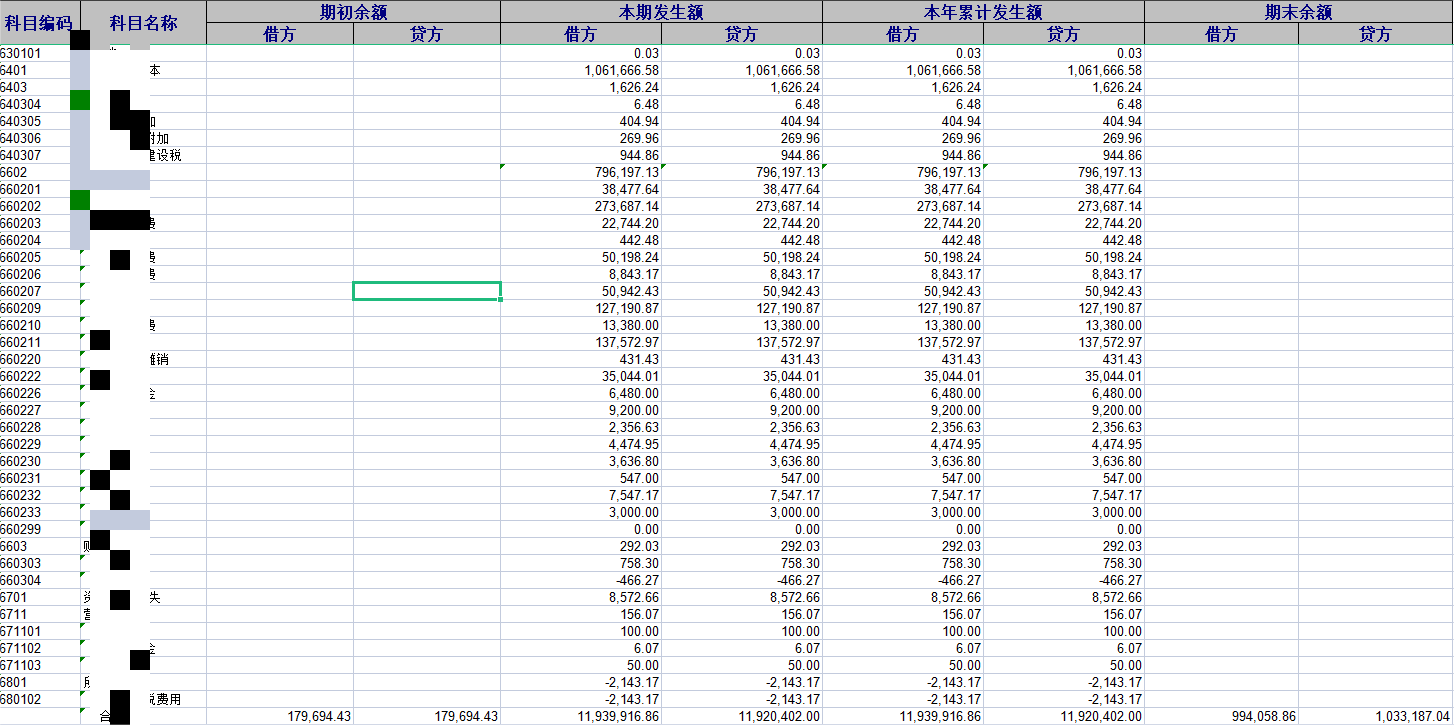Select 22,744.20 in 本期发生额 借方 column

pyautogui.click(x=629, y=223)
